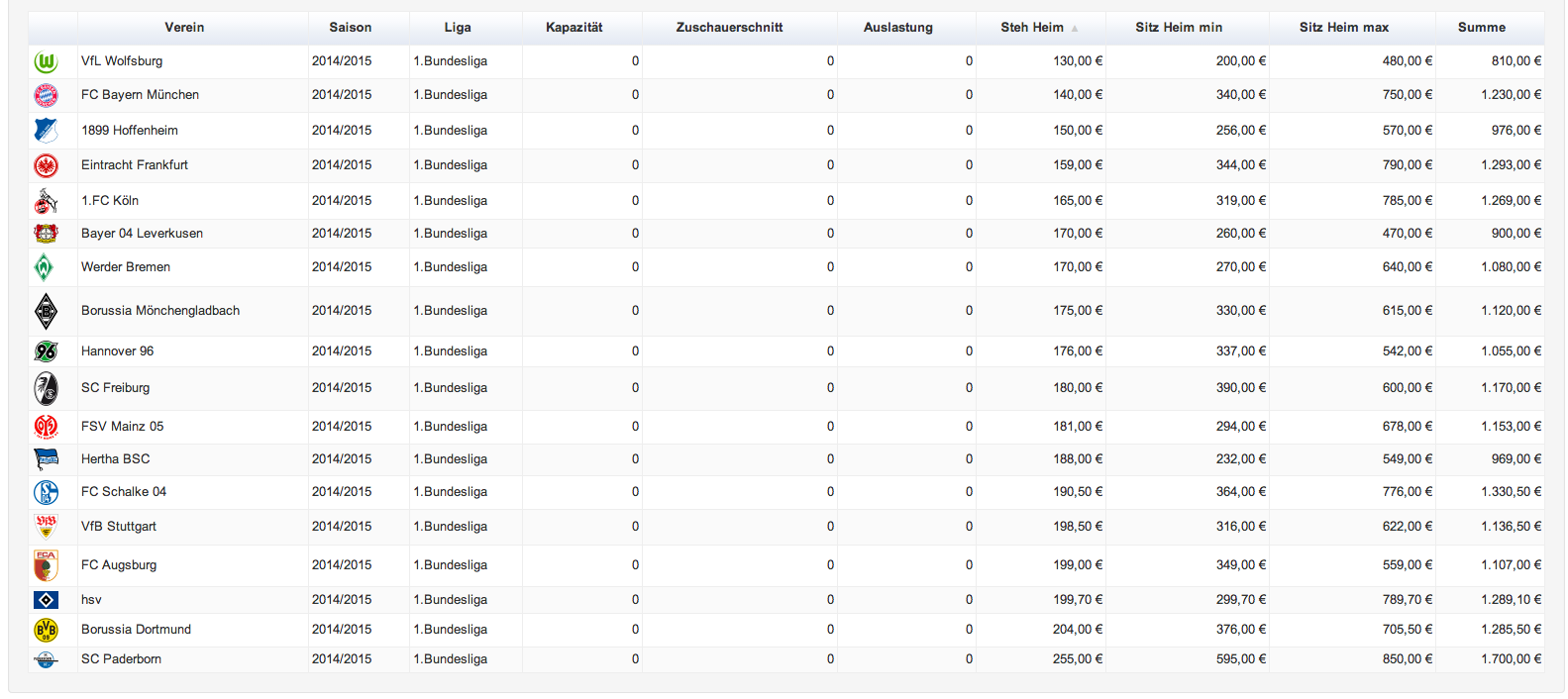This screenshot has height=699, width=1568.
Task: Select the Borussia Mönchengladbach crest
Action: (46, 311)
